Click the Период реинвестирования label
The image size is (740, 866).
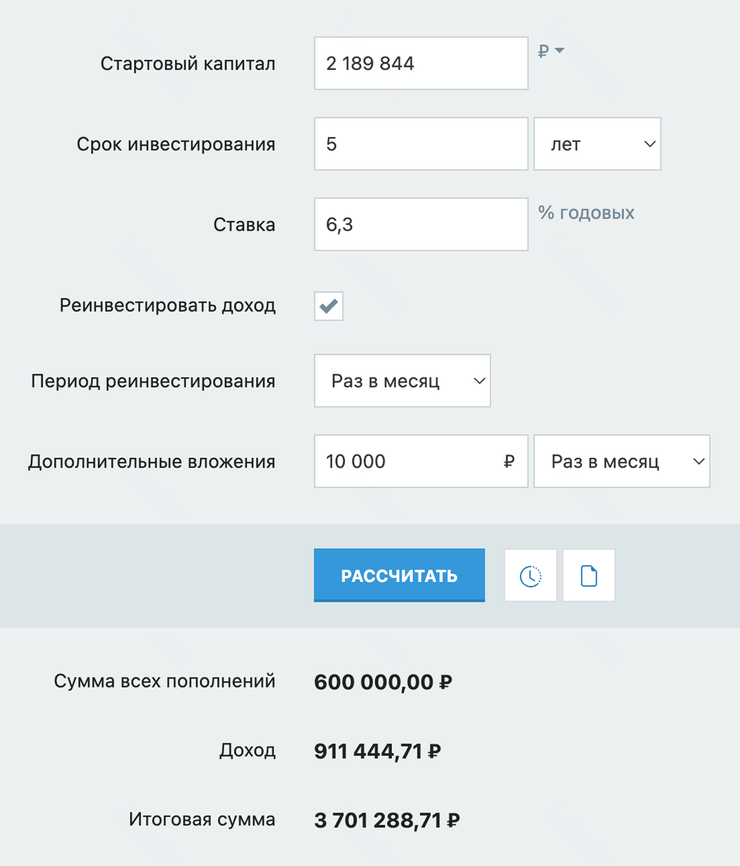tap(153, 381)
